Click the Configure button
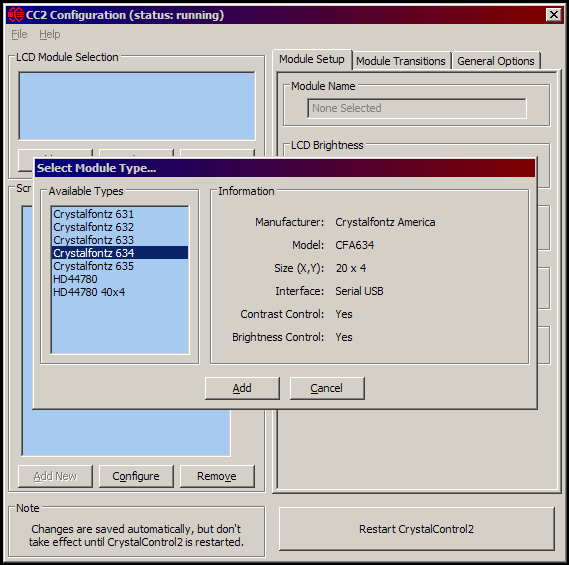This screenshot has height=565, width=569. click(x=136, y=476)
